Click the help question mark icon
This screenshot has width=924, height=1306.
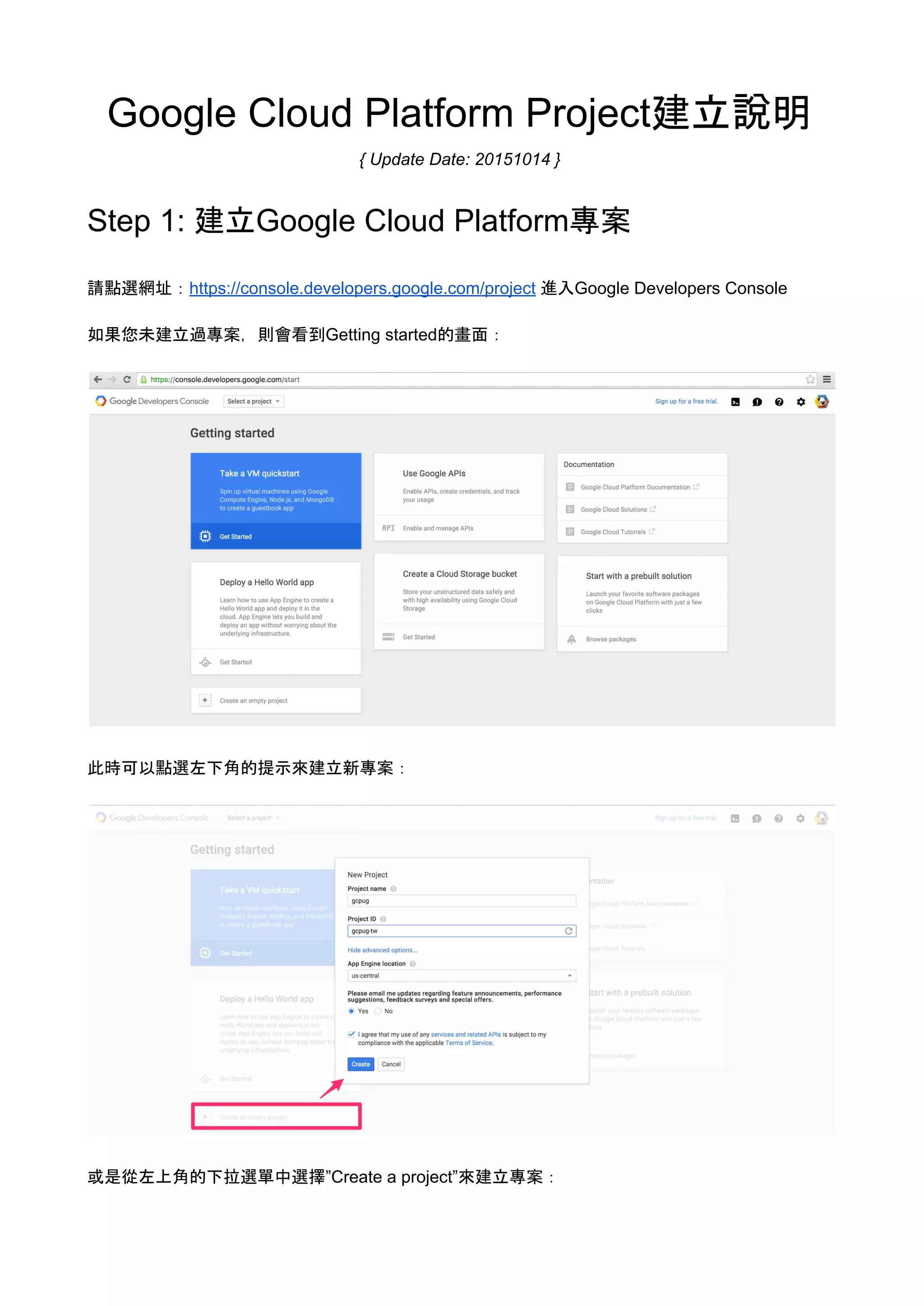(x=779, y=402)
